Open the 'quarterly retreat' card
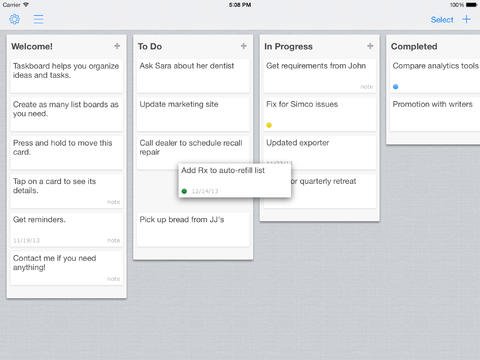Screen dimensions: 480x360 click(333, 191)
